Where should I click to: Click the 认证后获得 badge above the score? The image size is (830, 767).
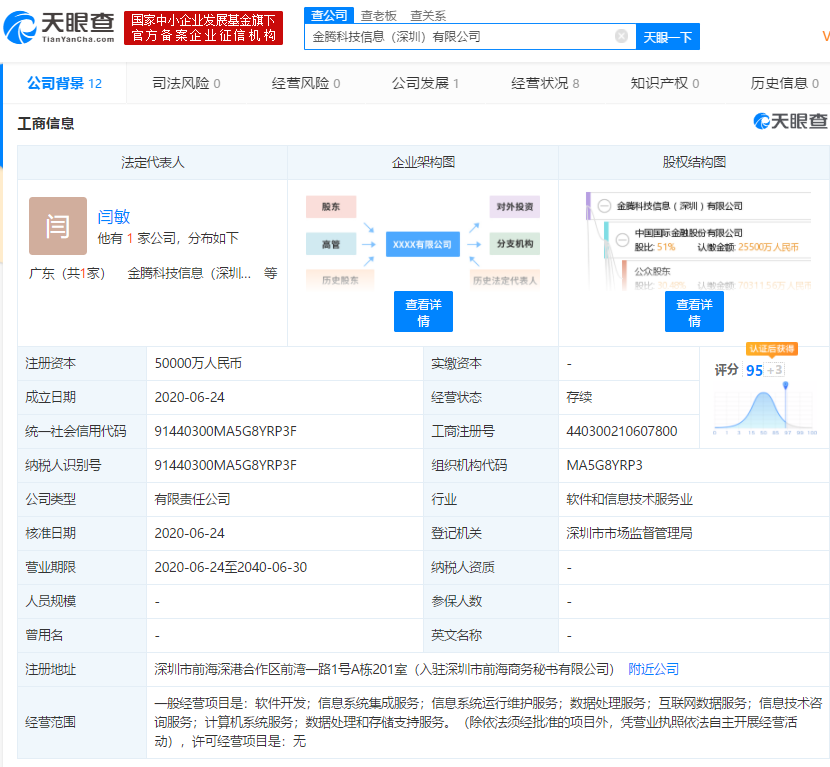point(772,349)
